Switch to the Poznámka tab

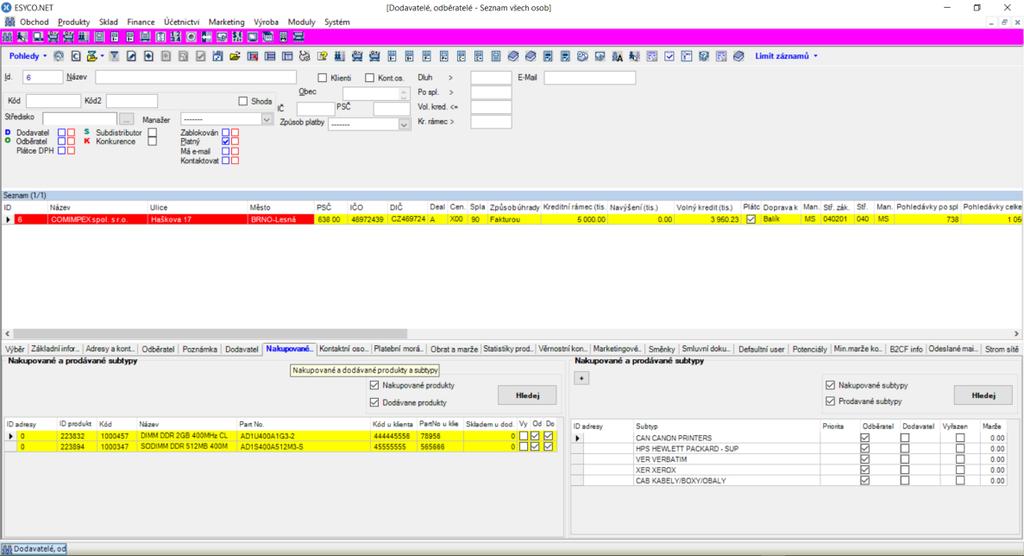coord(200,349)
